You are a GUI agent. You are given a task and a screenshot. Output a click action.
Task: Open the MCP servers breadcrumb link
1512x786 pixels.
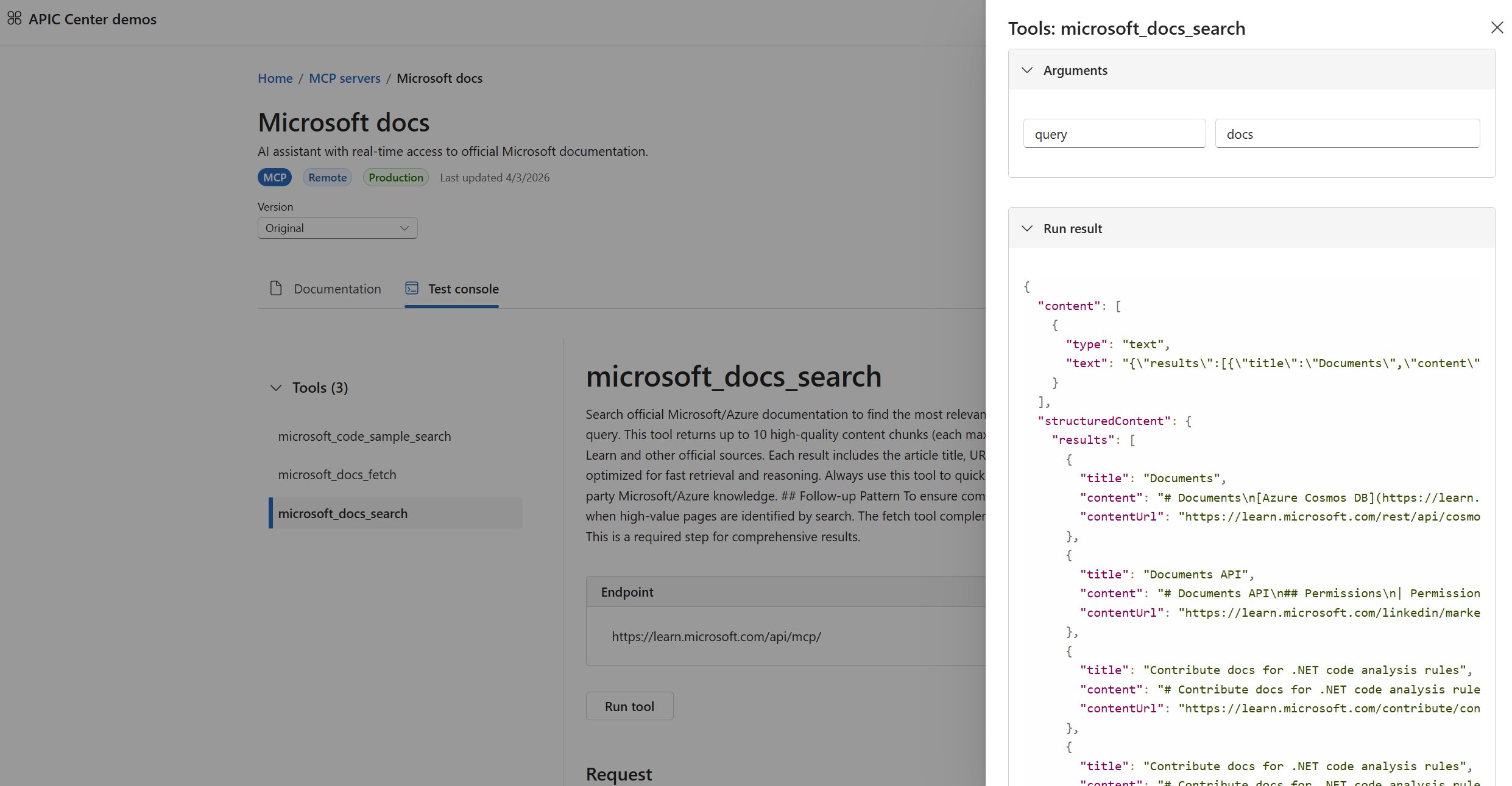[x=345, y=79]
